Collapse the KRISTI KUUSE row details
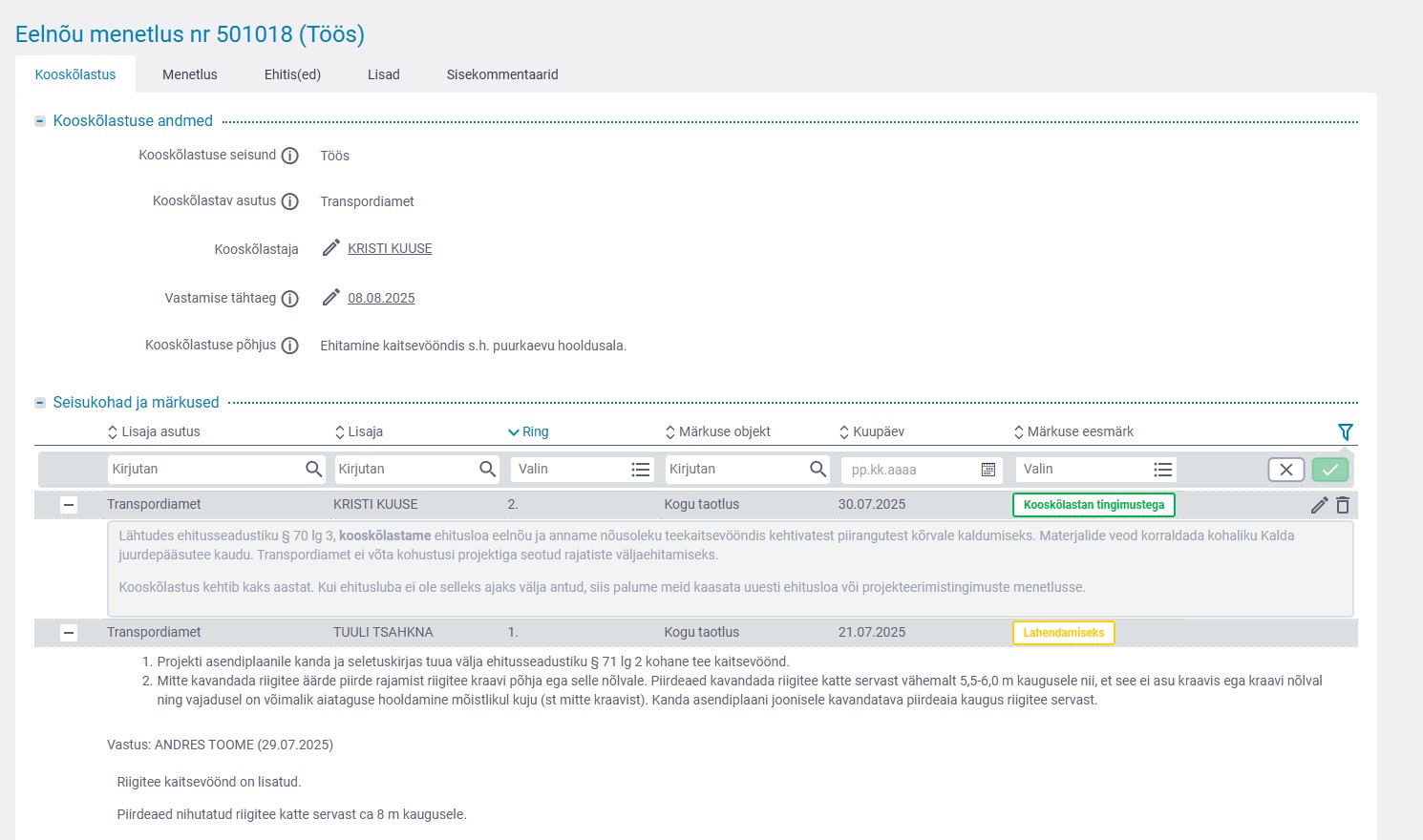 pyautogui.click(x=69, y=505)
